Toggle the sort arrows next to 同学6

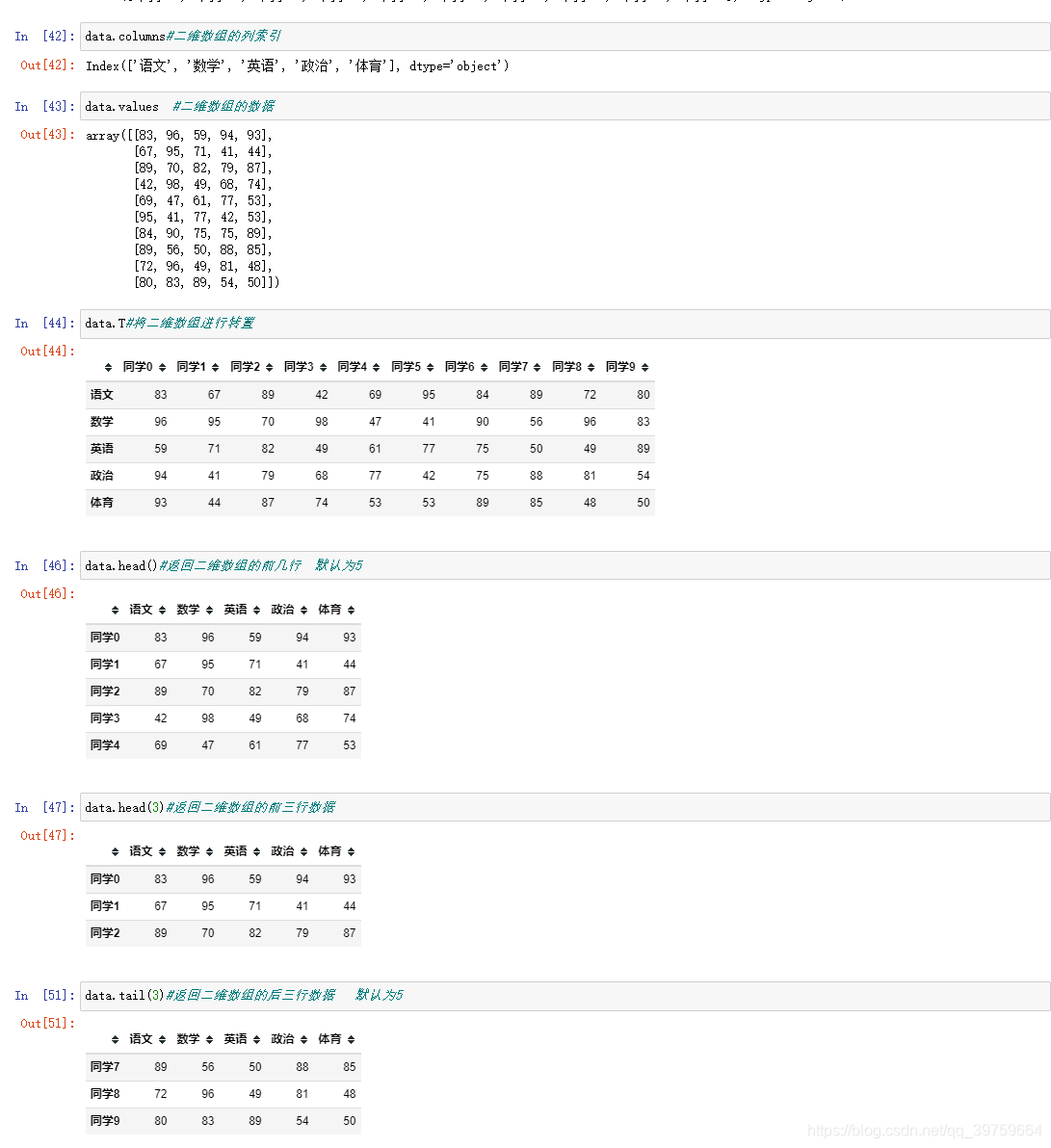[485, 368]
